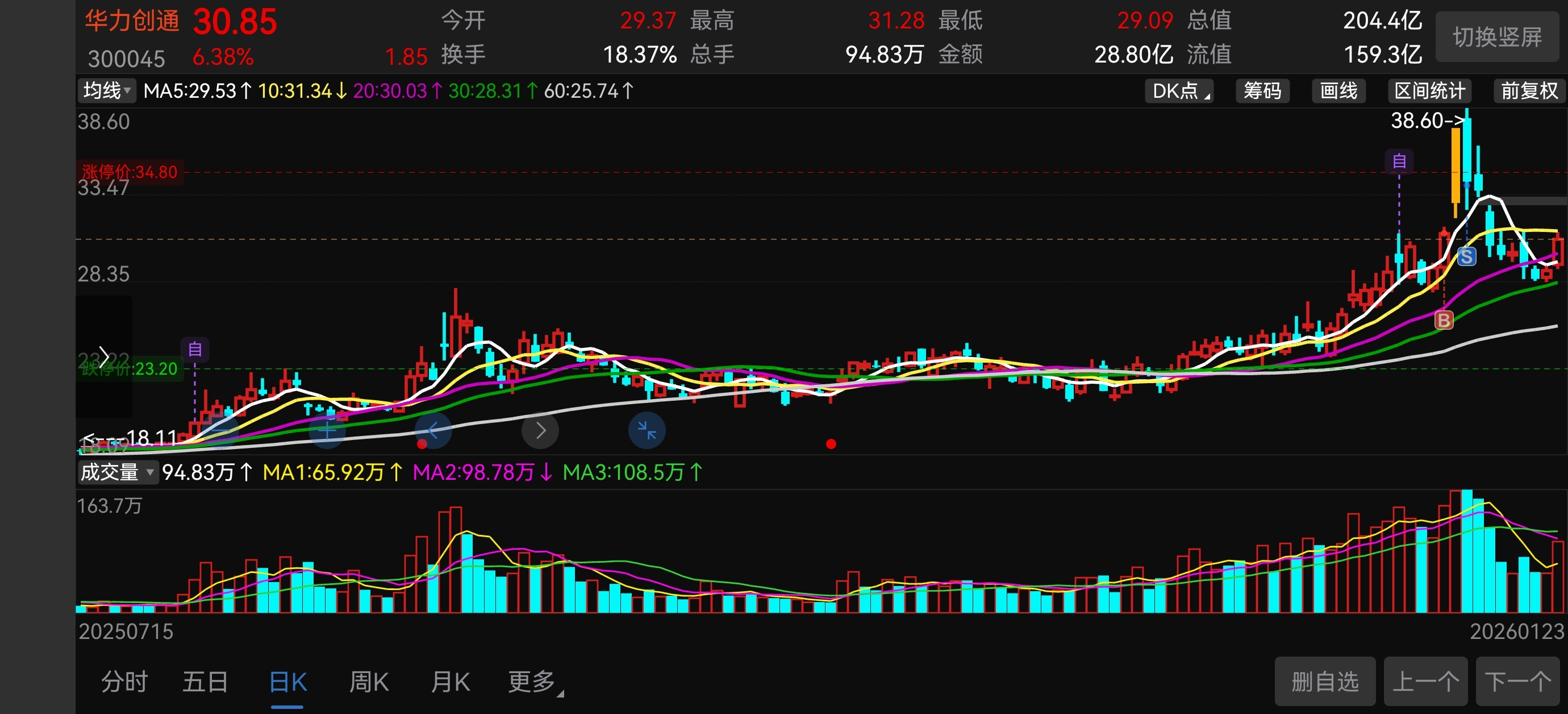Toggle the 筹码 chip distribution view
1568x714 pixels.
click(1262, 91)
